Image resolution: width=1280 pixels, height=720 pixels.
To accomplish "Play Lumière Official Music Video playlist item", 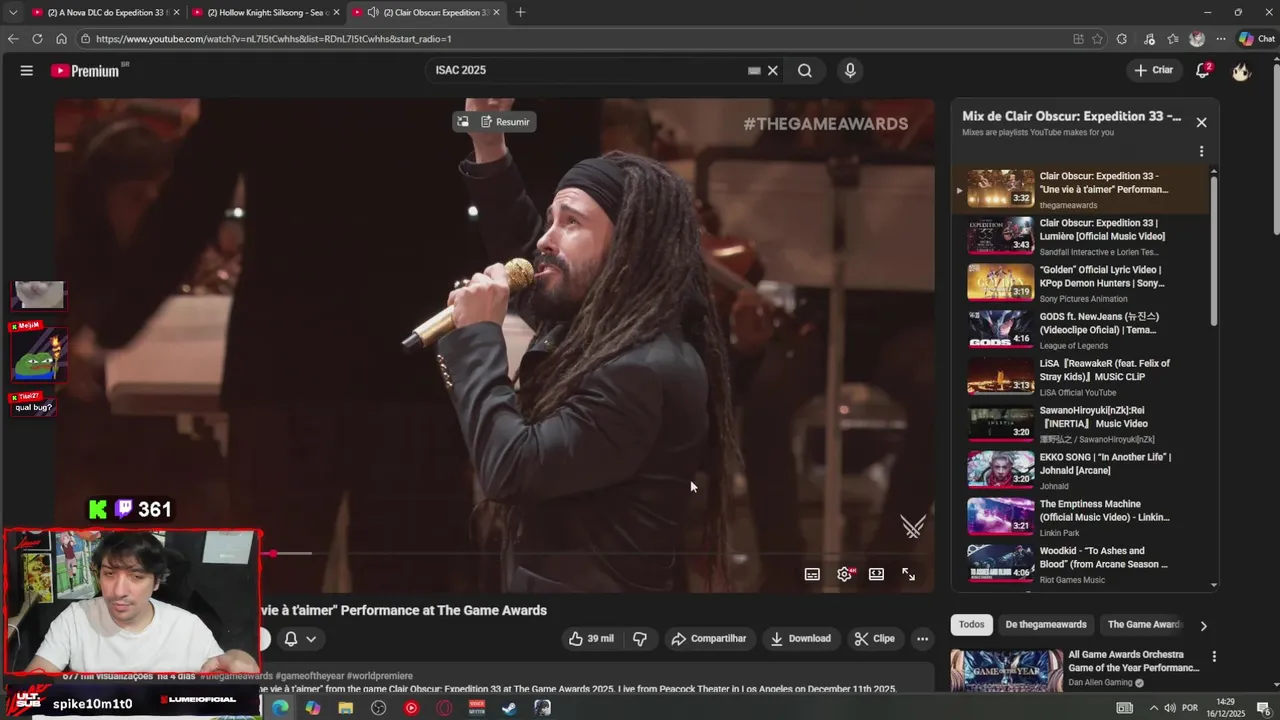I will point(1081,235).
